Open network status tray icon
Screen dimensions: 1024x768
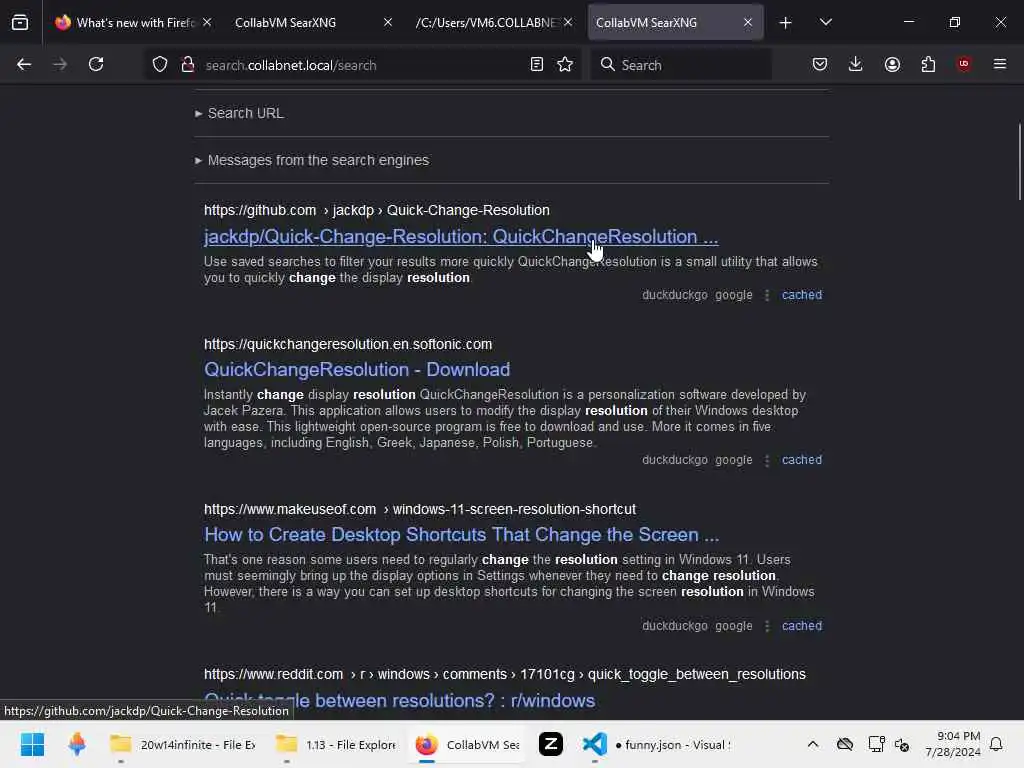(x=876, y=744)
